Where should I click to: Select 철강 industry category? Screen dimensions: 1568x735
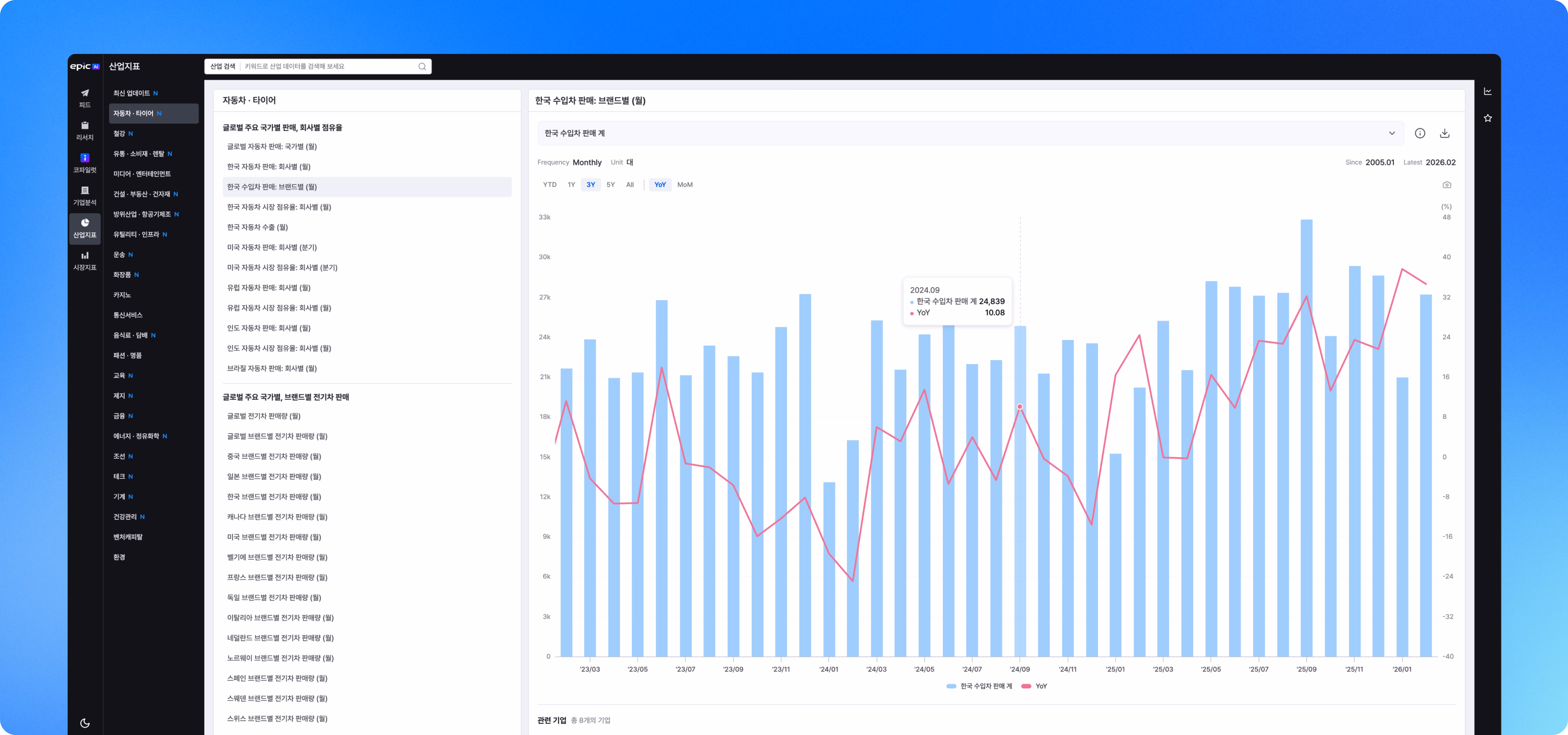click(119, 134)
